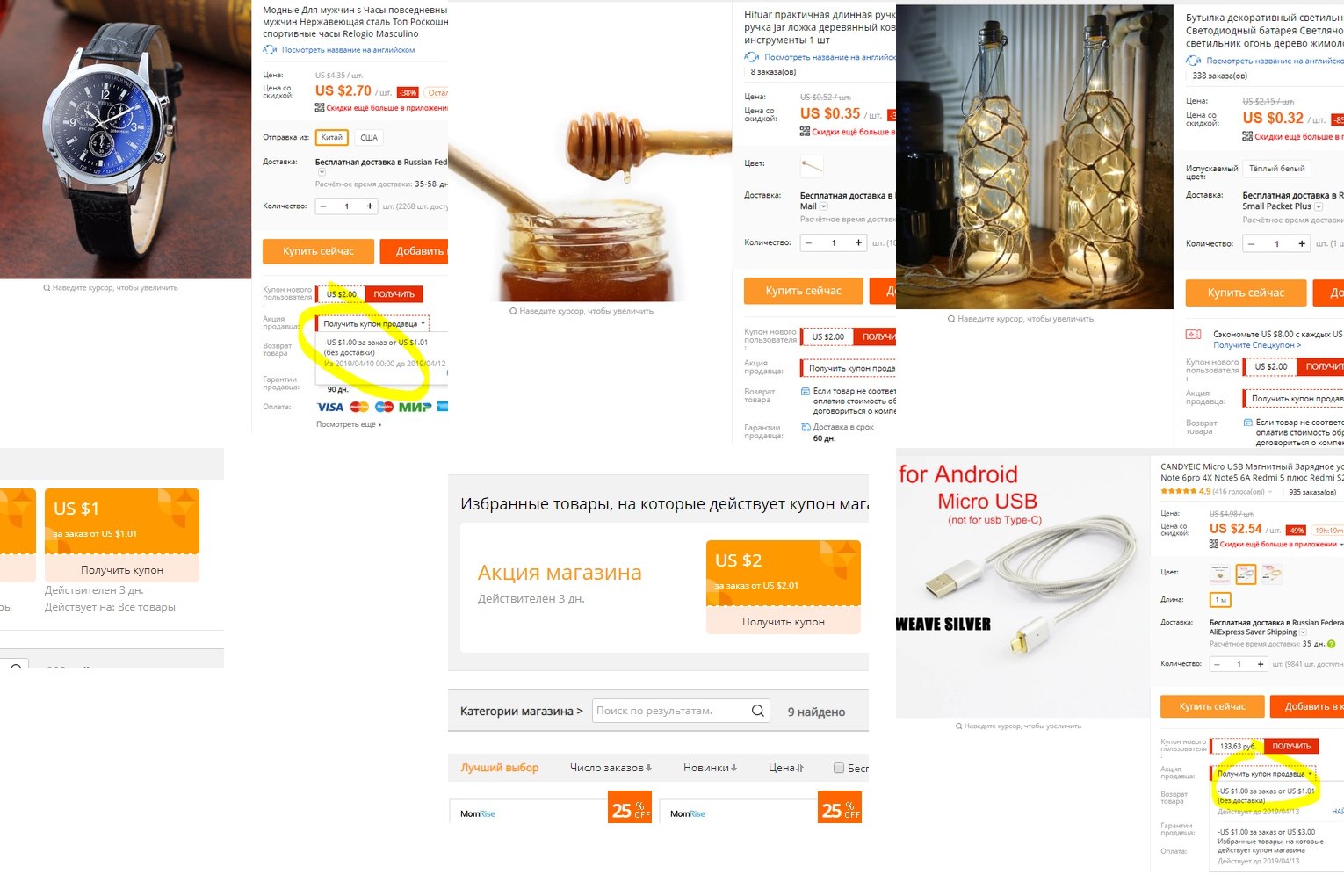The image size is (1344, 896).
Task: Choose the Китай shipping origin option
Action: coord(332,137)
